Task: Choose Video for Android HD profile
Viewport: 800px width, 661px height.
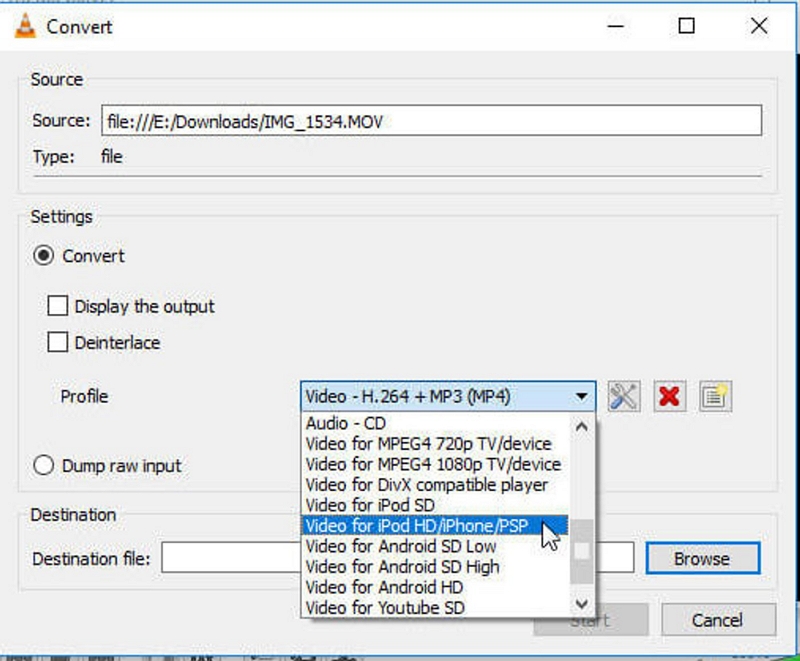Action: click(x=435, y=587)
